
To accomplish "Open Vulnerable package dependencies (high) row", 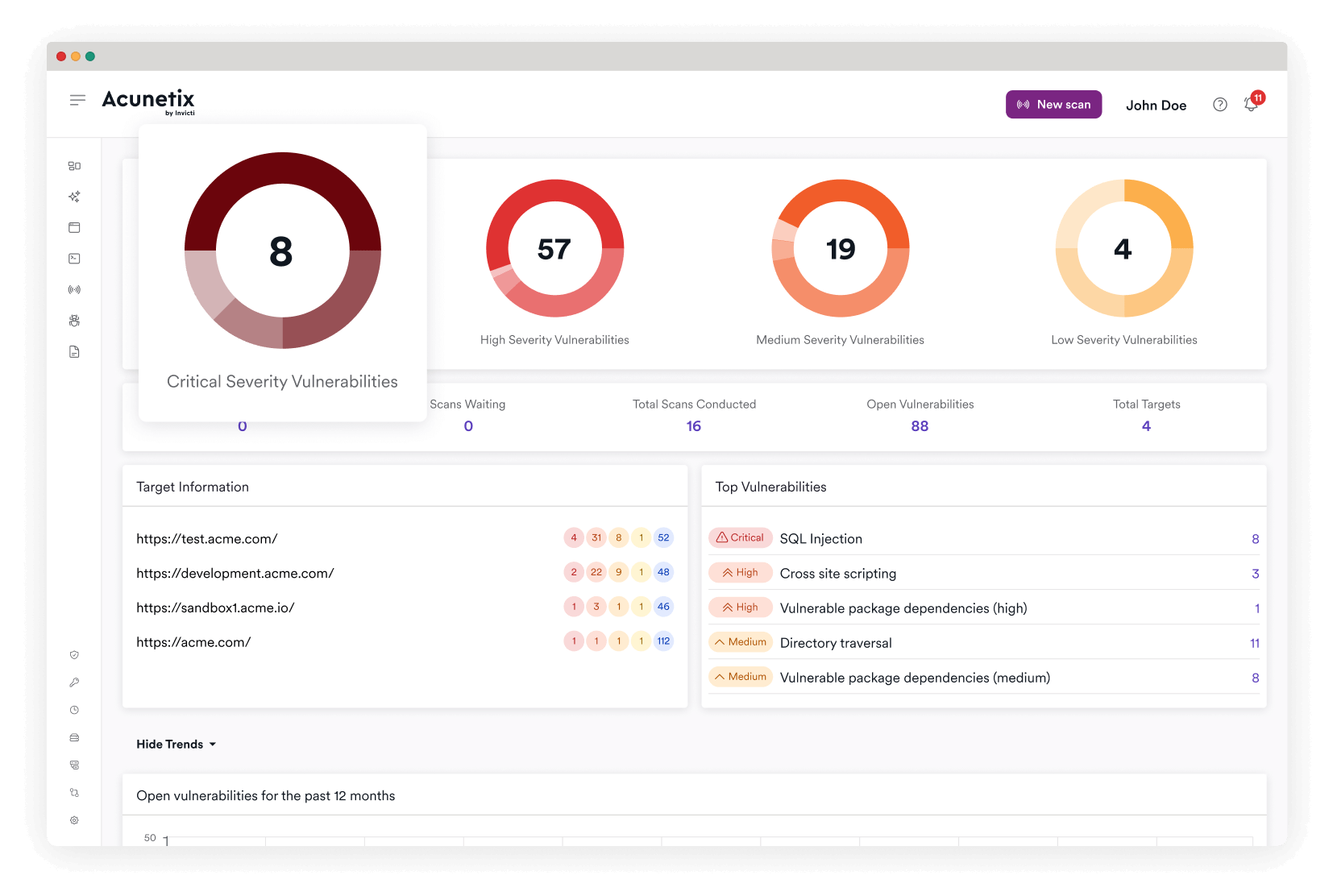I will [984, 608].
